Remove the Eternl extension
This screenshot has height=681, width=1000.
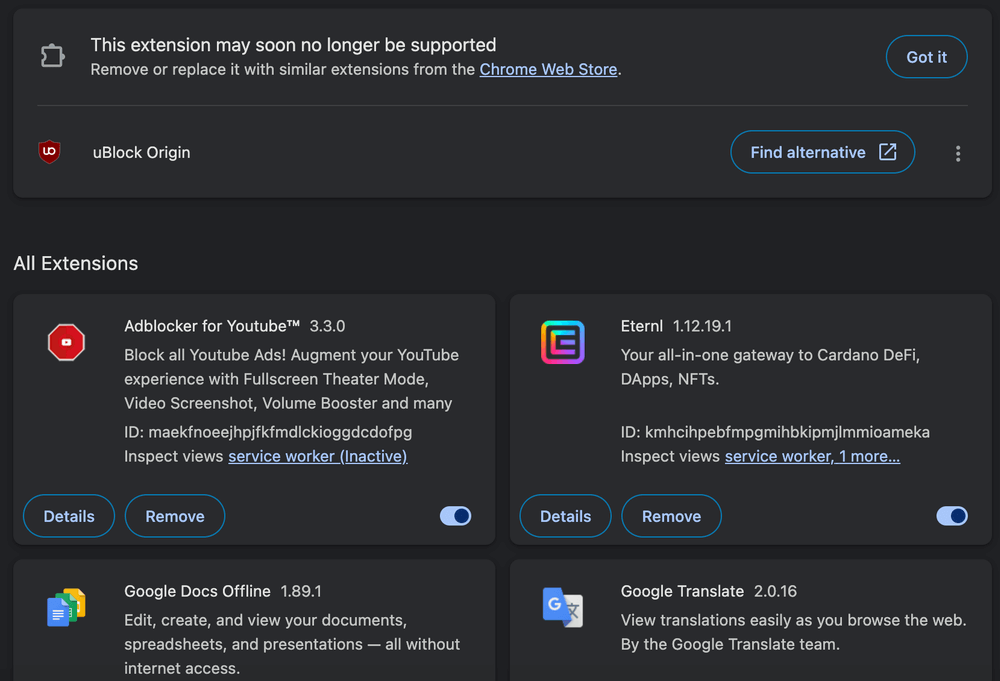click(671, 516)
